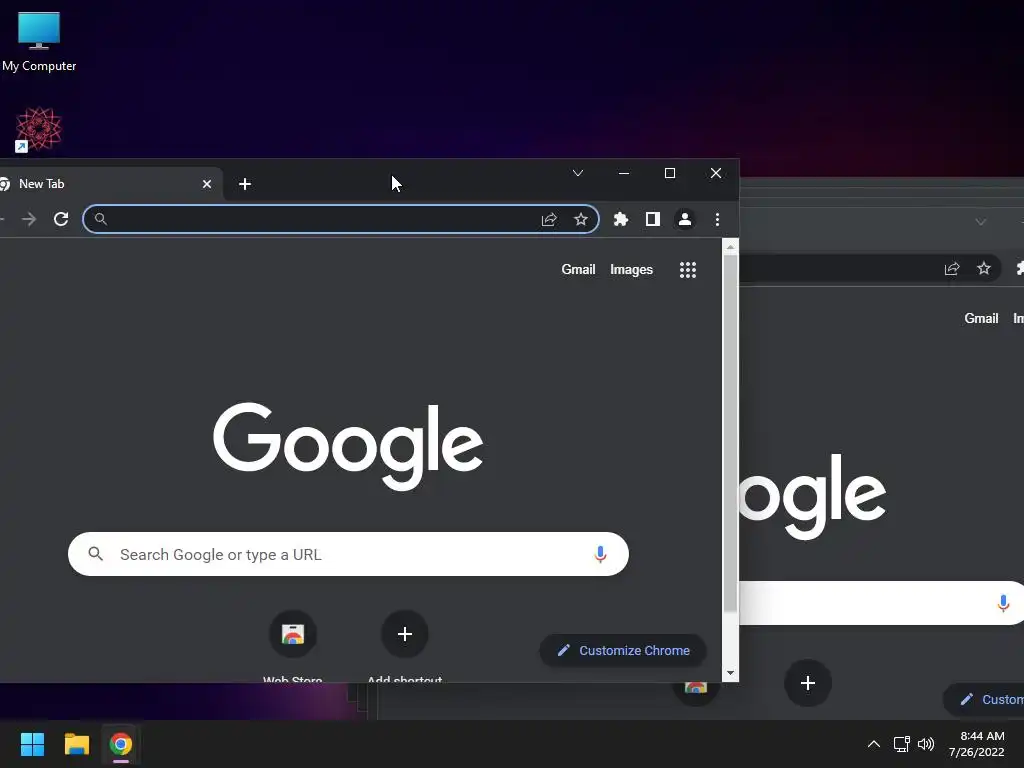1024x768 pixels.
Task: Click vertical scrollbar thumb in front window
Action: 730,434
